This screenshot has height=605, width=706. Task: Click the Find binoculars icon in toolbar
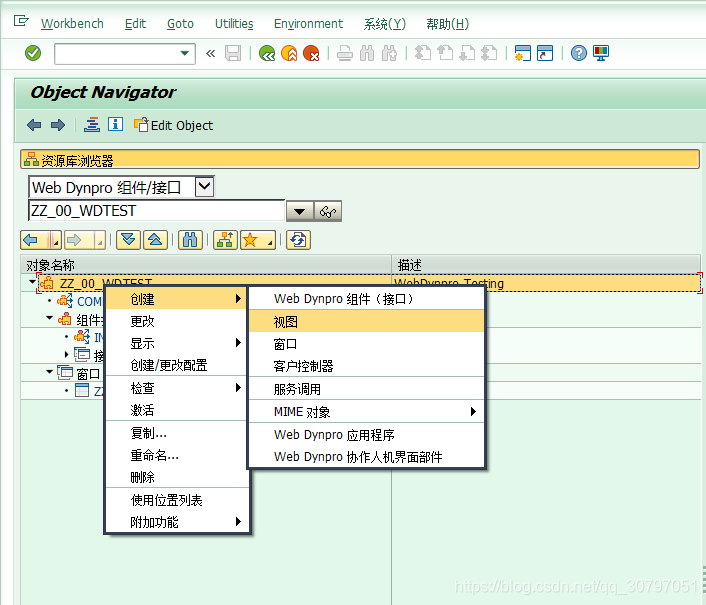367,53
